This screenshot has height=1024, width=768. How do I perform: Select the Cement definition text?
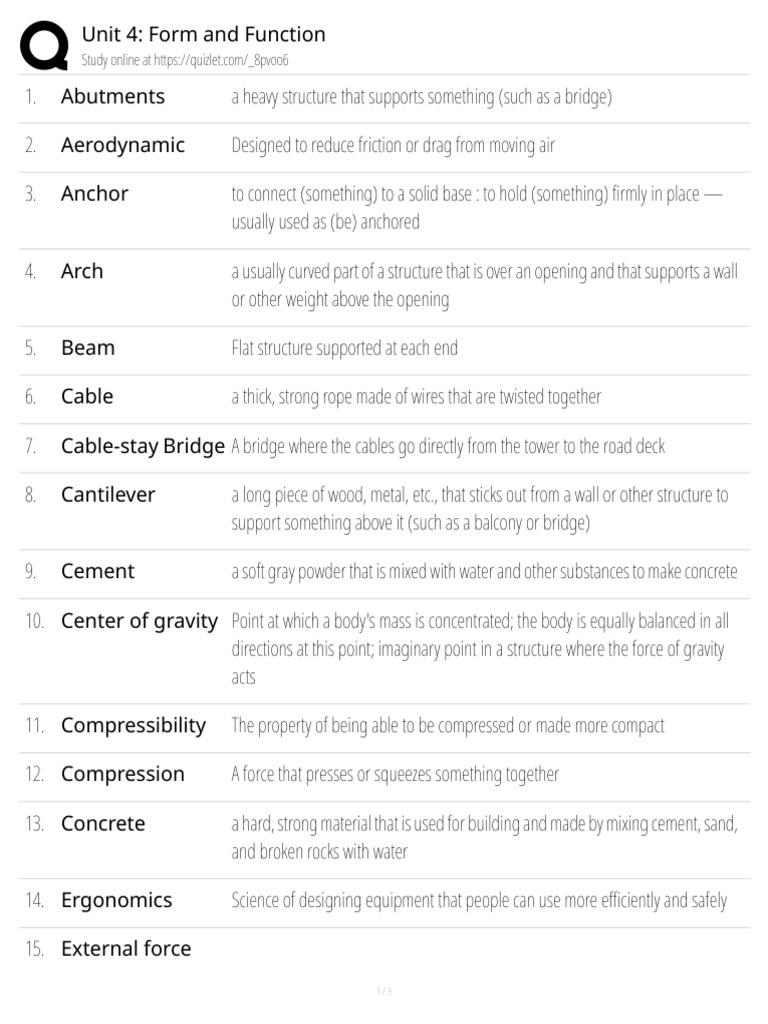click(x=484, y=571)
